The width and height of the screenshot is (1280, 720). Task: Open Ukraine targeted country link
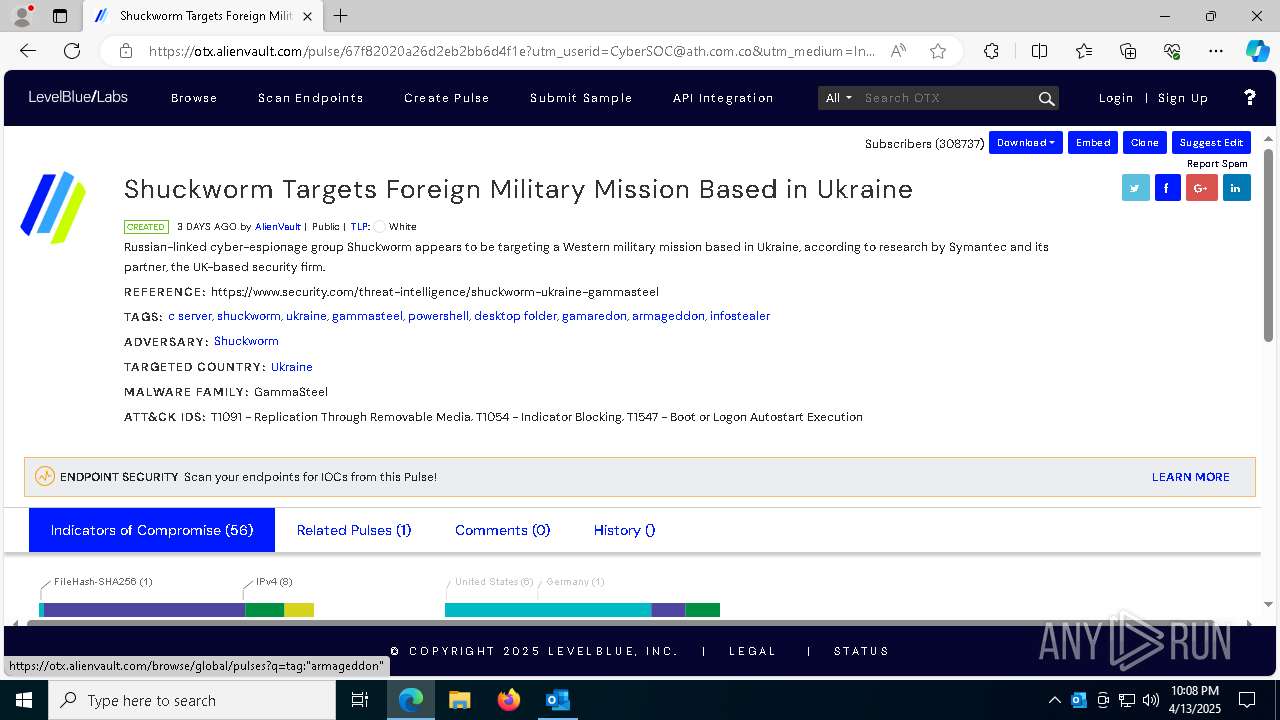click(292, 367)
